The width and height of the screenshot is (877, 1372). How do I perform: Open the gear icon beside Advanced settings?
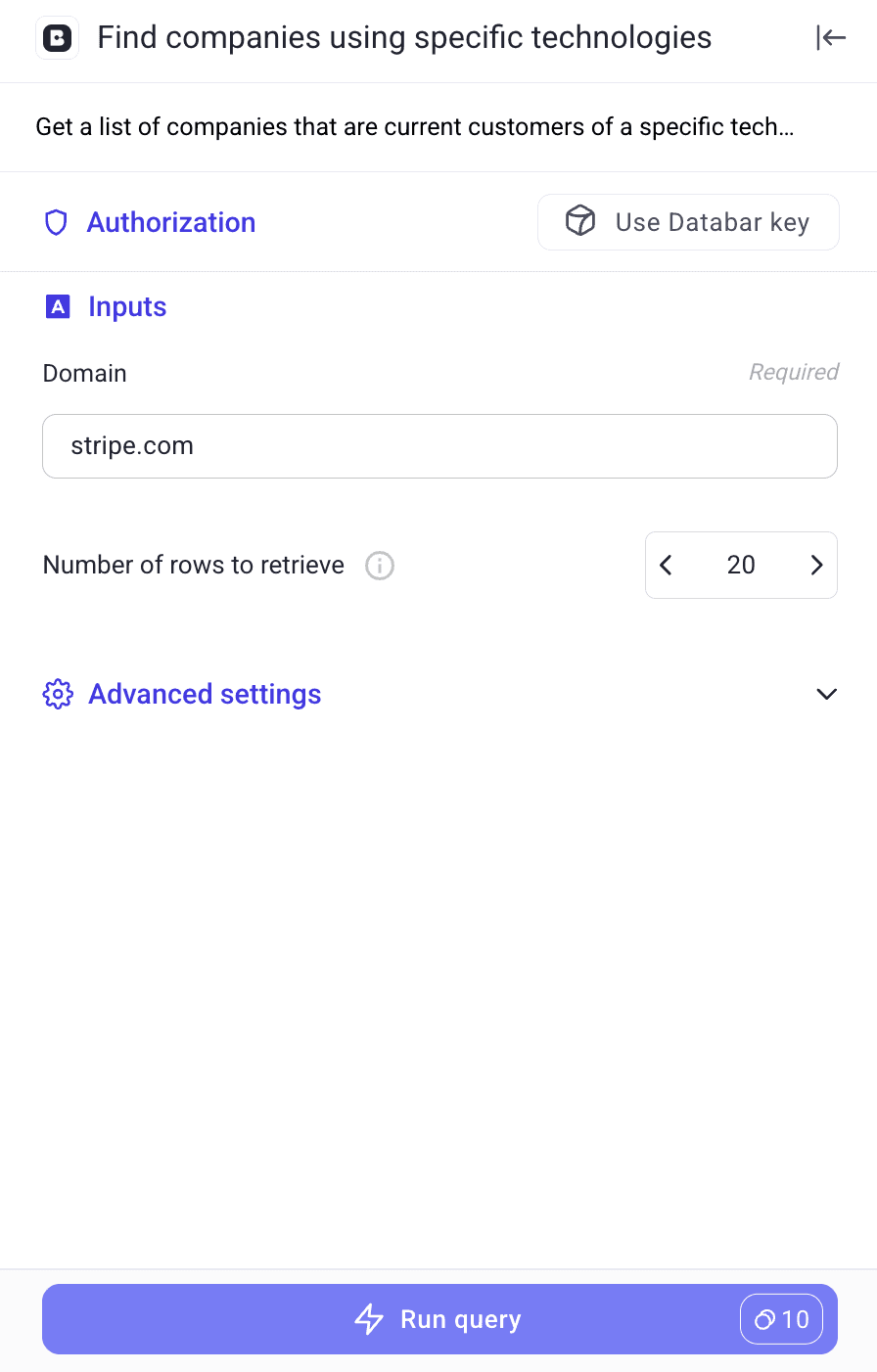point(58,694)
